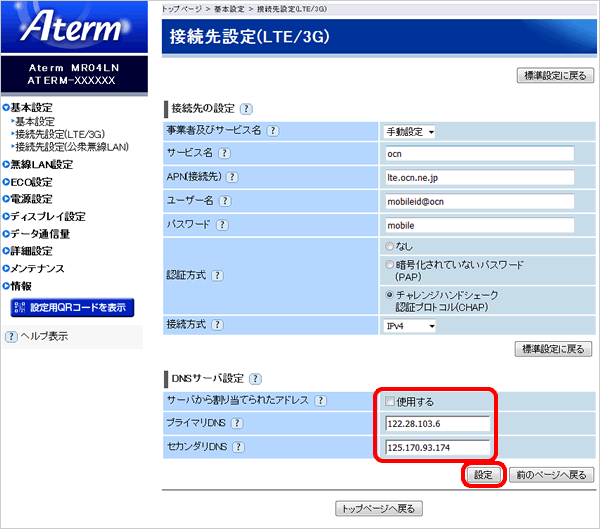Screen dimensions: 600x529
Task: Open メンテナンス menu section
Action: (x=36, y=268)
